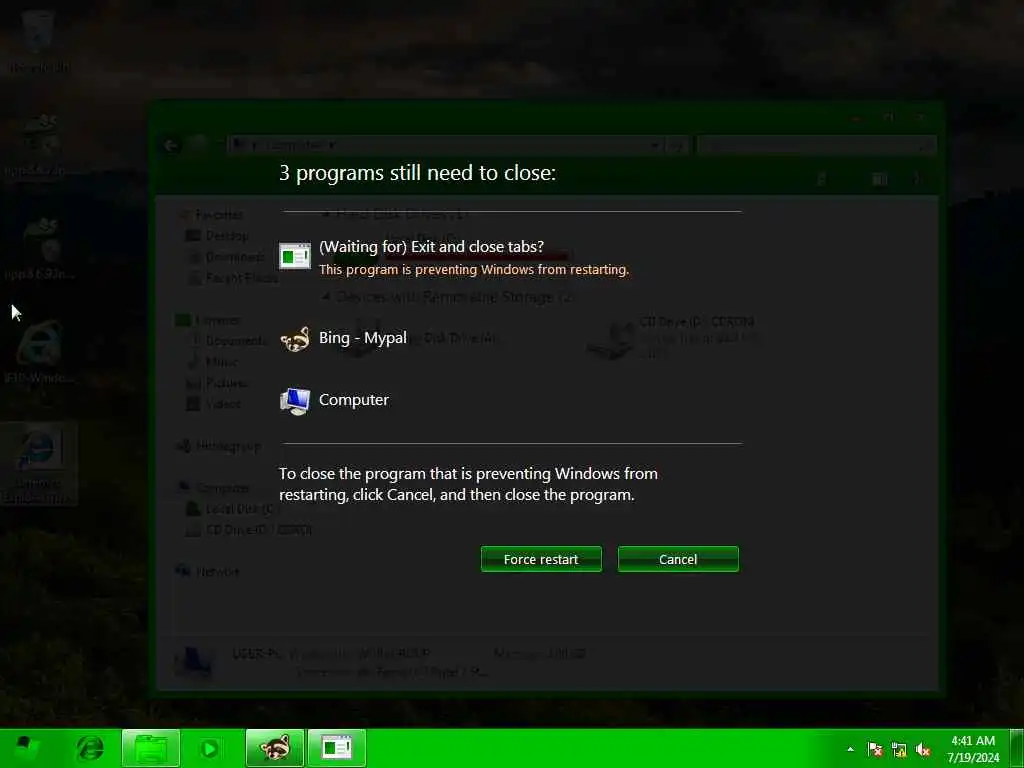The image size is (1024, 768).
Task: Click the "(Waiting for) Exit and close tabs?" text
Action: tap(431, 247)
